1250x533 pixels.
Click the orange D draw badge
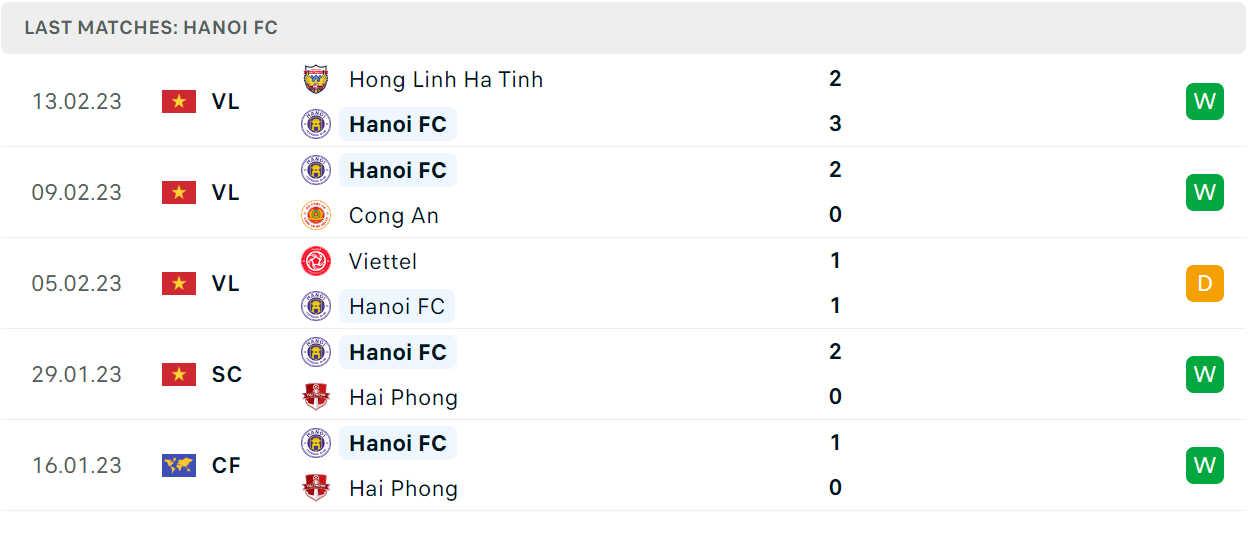(1205, 283)
